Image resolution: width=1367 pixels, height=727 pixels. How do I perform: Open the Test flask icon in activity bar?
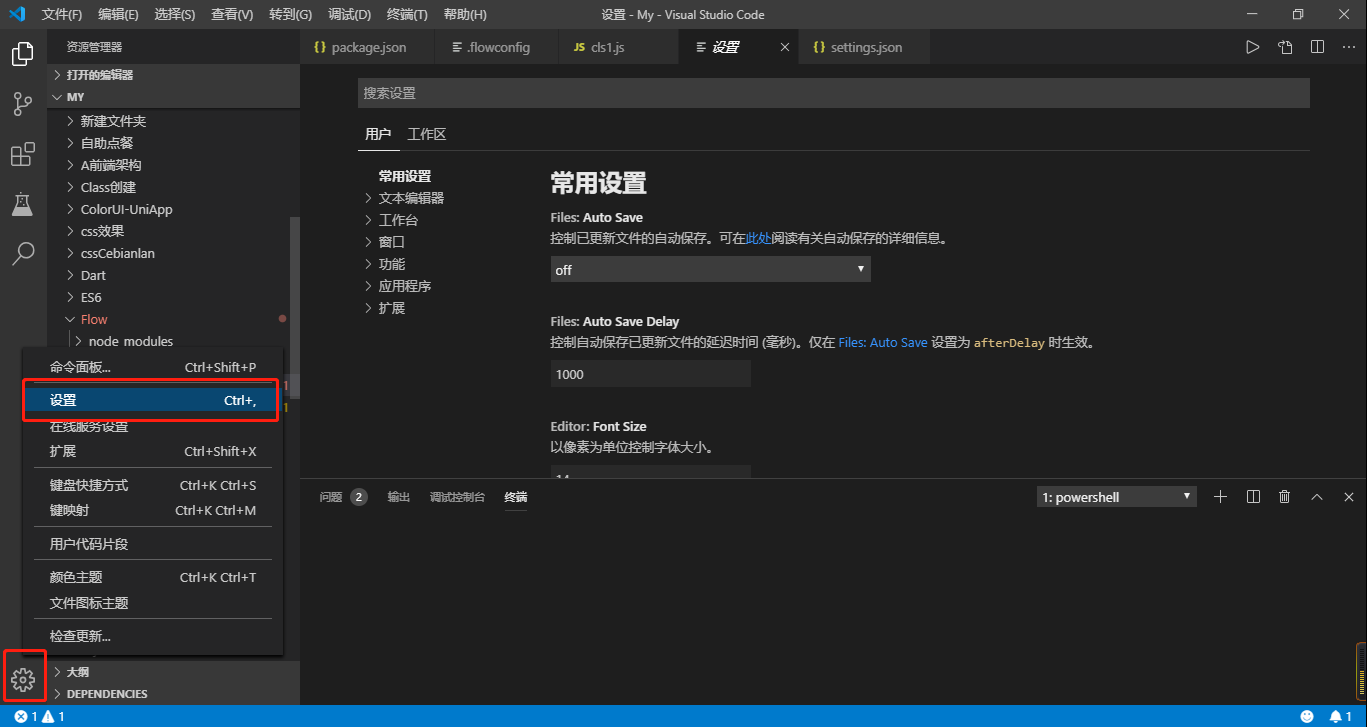pyautogui.click(x=23, y=204)
